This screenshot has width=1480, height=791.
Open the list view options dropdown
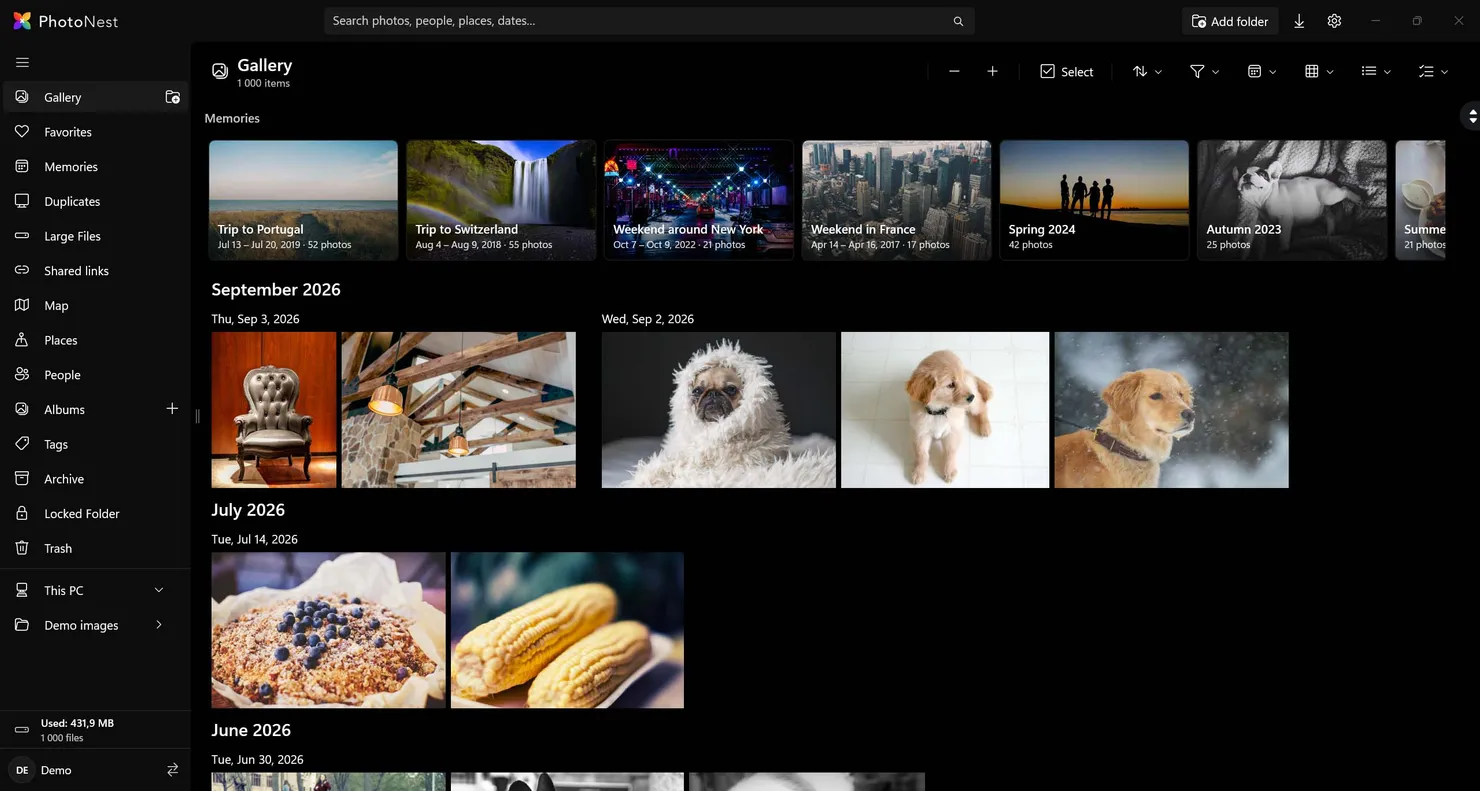tap(1376, 71)
